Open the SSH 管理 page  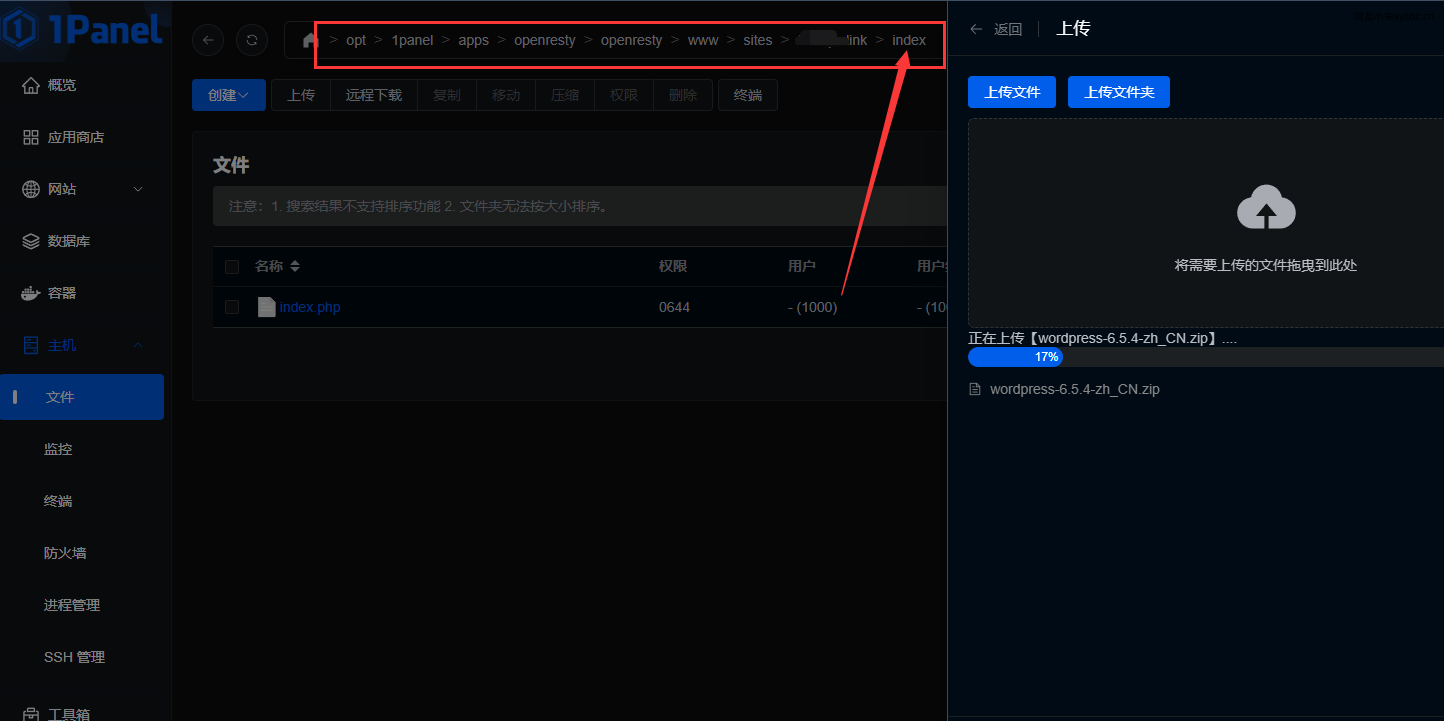tap(74, 657)
